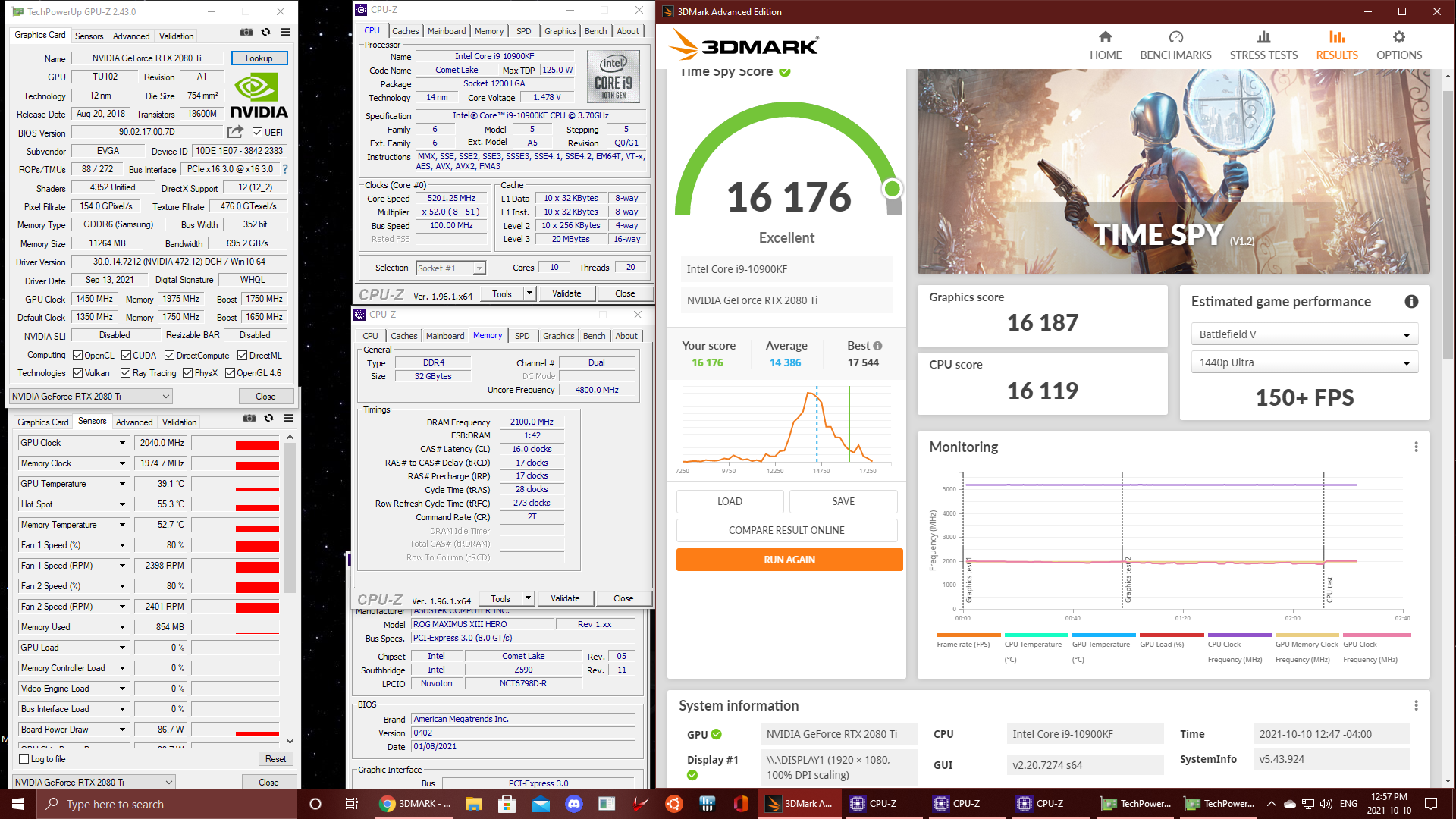Click the Lookup button in GPU-Z
Image resolution: width=1456 pixels, height=819 pixels.
[x=259, y=58]
